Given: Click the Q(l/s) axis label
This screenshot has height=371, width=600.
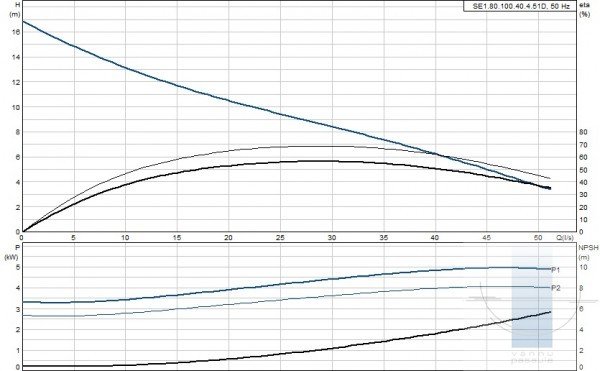Looking at the screenshot, I should click(x=565, y=238).
